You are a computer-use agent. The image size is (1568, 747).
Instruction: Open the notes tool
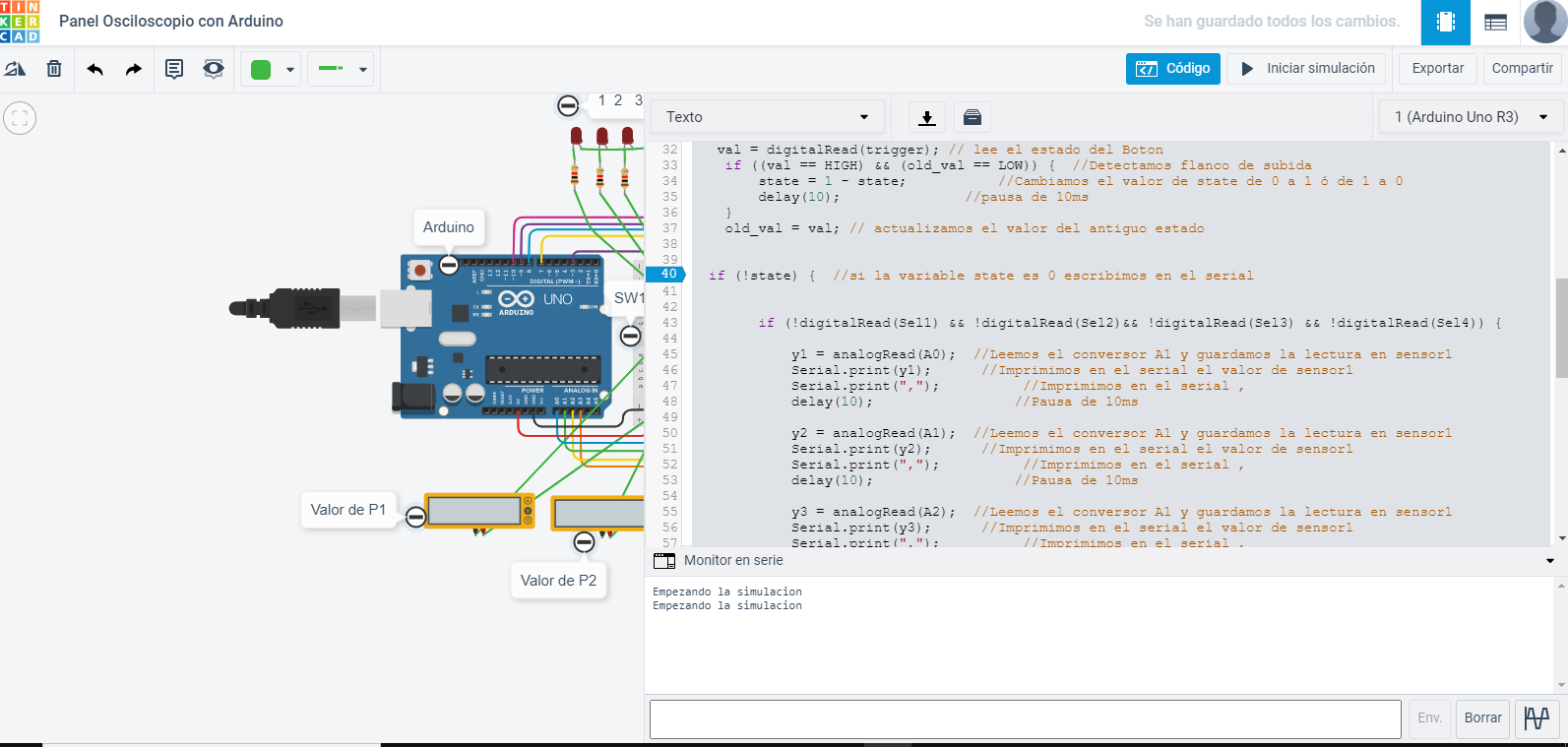[174, 69]
